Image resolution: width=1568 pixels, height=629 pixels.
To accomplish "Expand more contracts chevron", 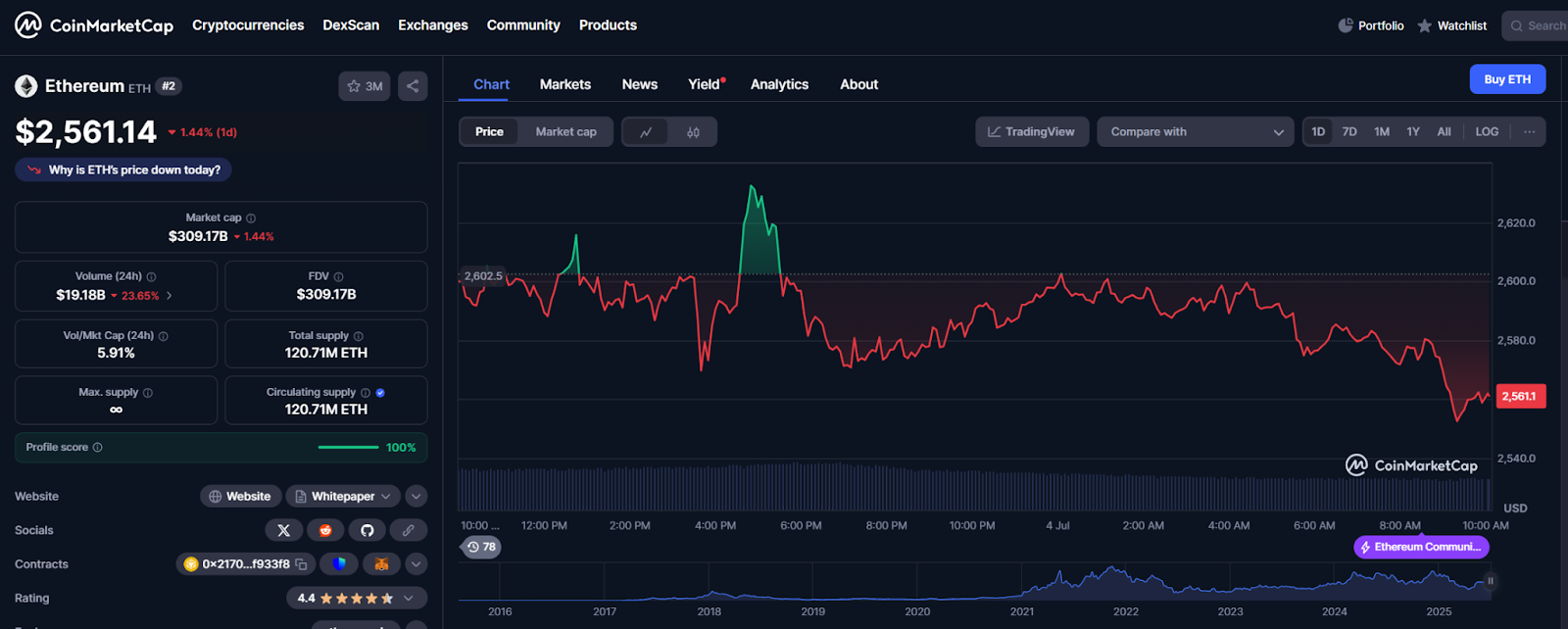I will 416,564.
